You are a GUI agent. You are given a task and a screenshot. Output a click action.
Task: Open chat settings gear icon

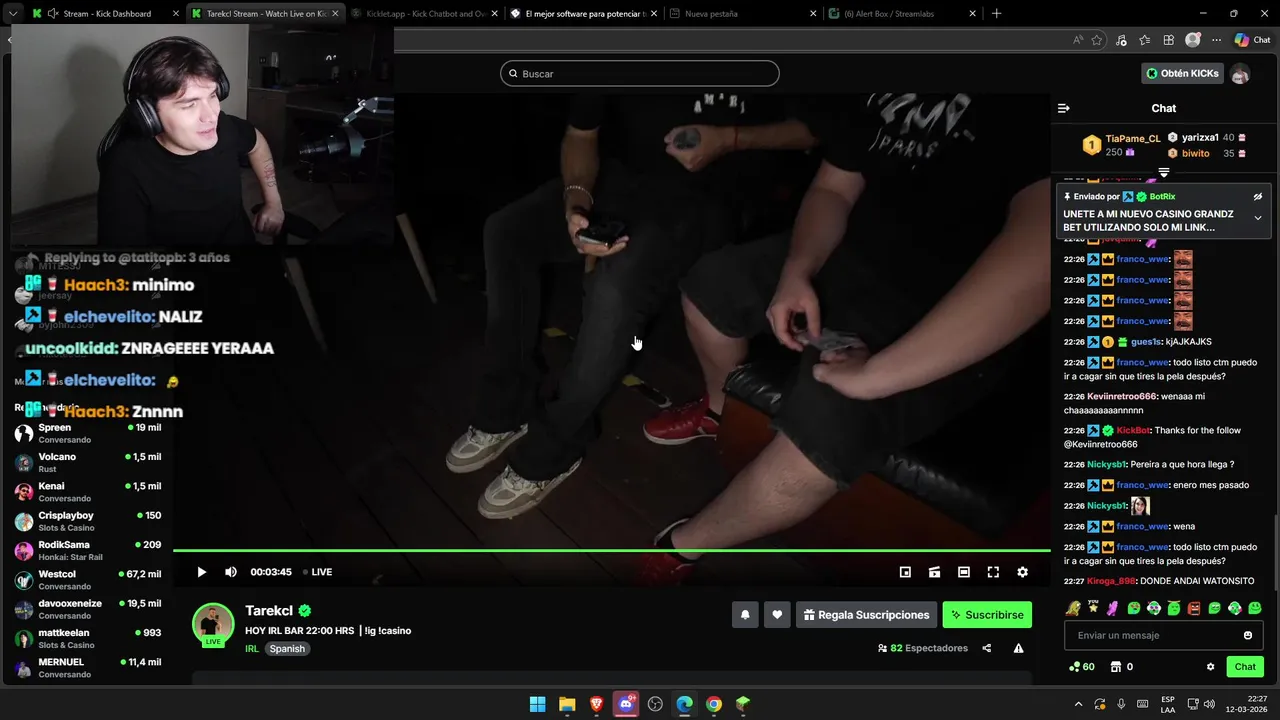pos(1210,666)
